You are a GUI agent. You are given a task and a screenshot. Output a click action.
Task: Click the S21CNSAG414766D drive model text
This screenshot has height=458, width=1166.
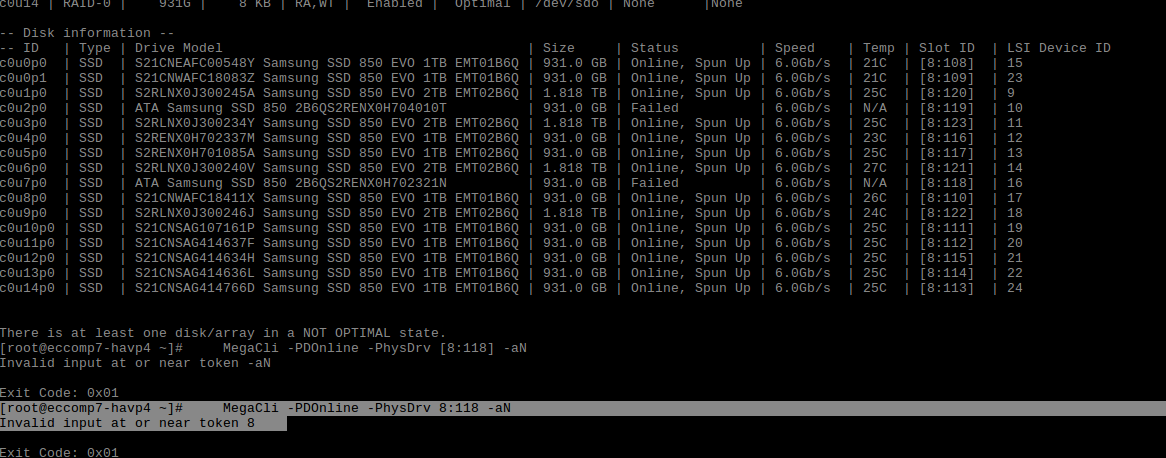195,288
